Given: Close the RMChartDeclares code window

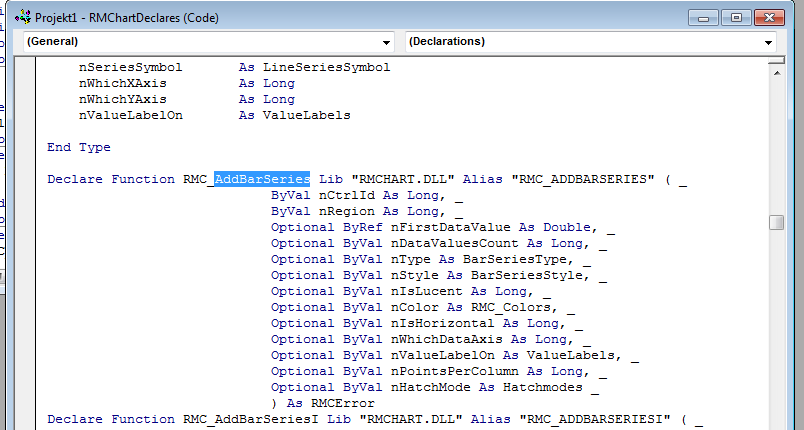Looking at the screenshot, I should coord(769,18).
